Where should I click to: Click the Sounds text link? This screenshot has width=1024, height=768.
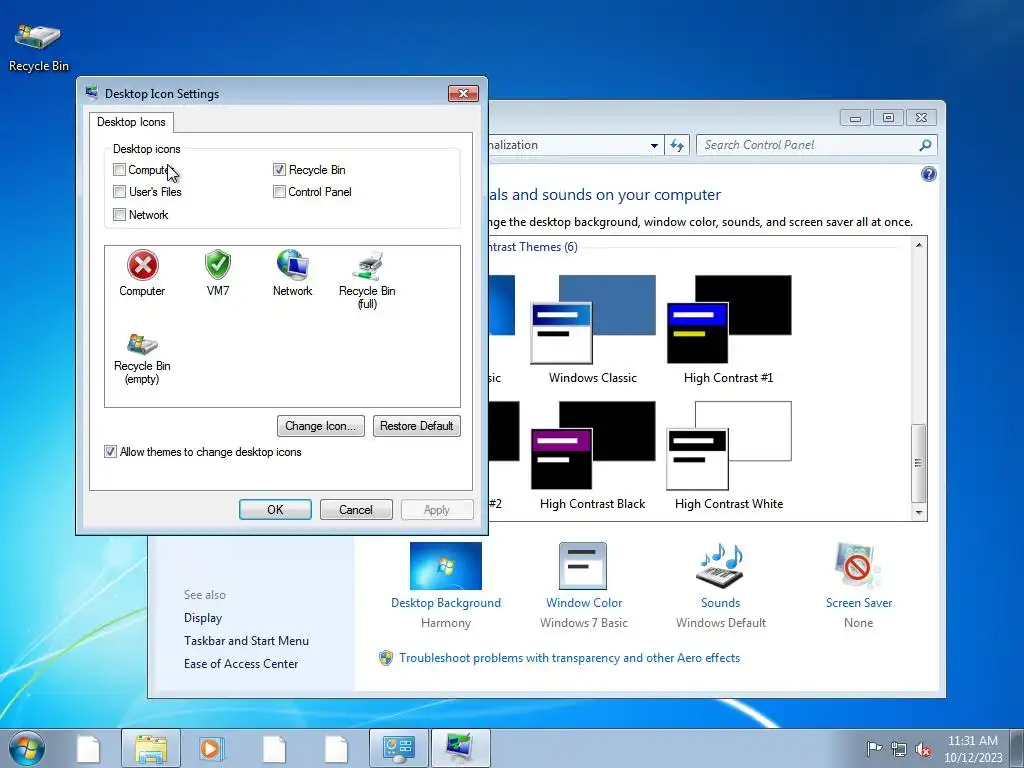(720, 603)
